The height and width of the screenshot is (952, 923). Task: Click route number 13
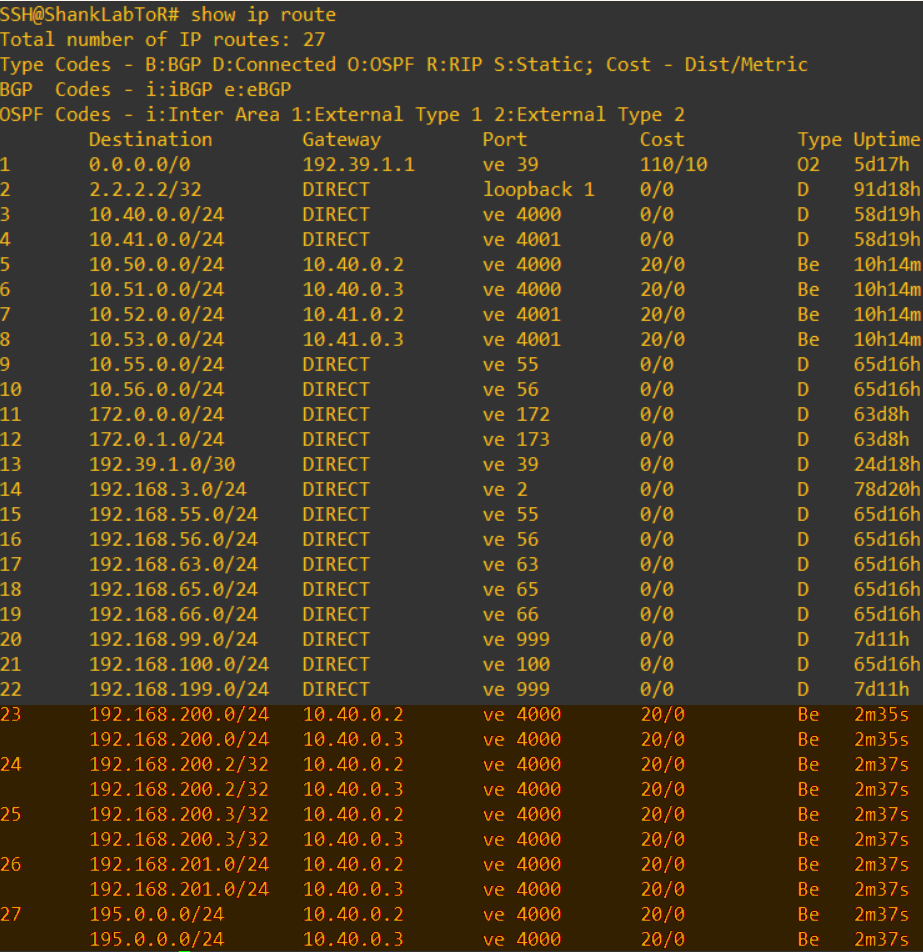(11, 464)
